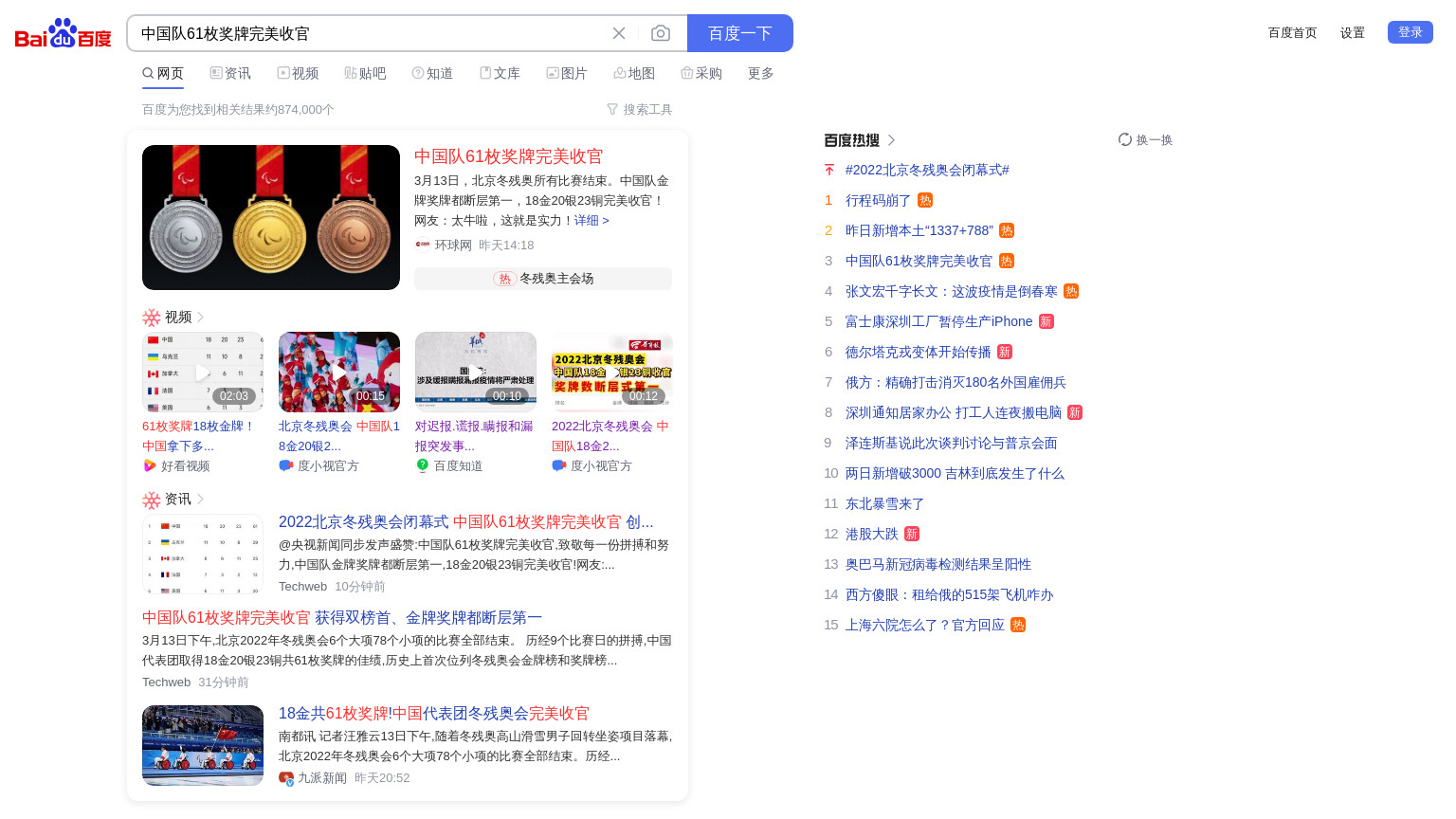The image size is (1456, 819).
Task: Open the 百度首页 link
Action: 1293,32
